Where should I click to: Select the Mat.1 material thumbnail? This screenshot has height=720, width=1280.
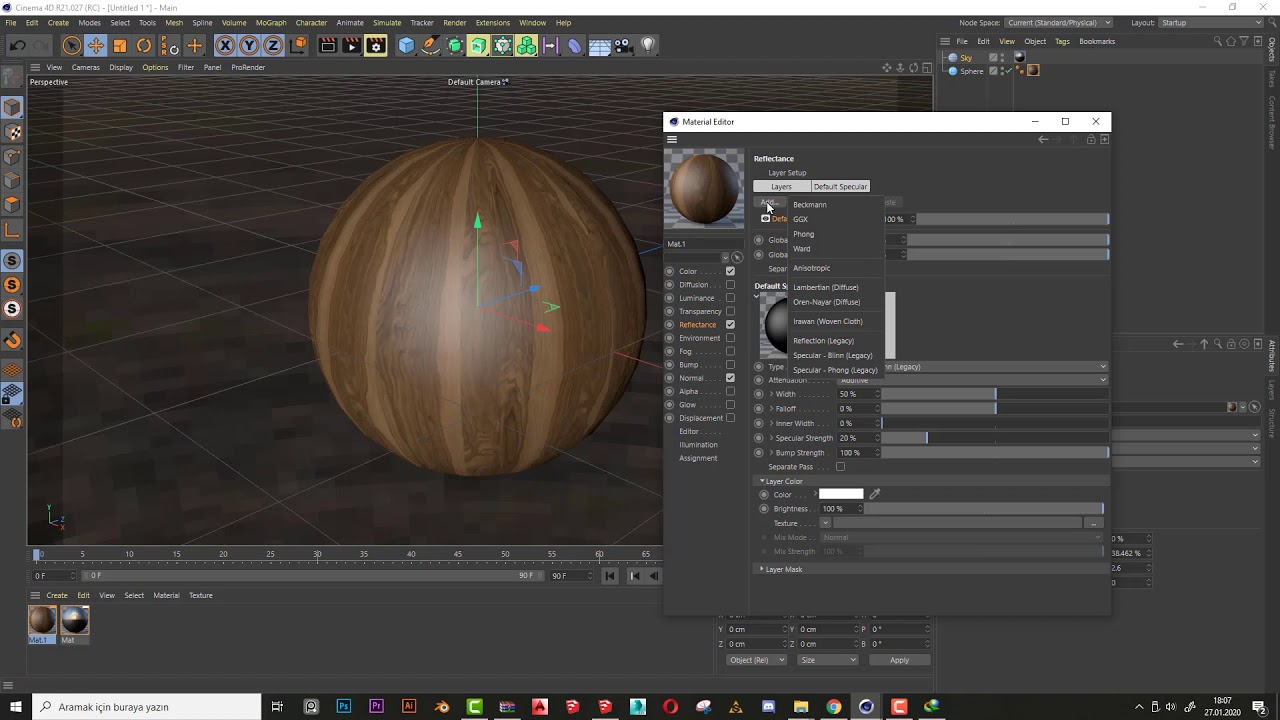pyautogui.click(x=42, y=620)
